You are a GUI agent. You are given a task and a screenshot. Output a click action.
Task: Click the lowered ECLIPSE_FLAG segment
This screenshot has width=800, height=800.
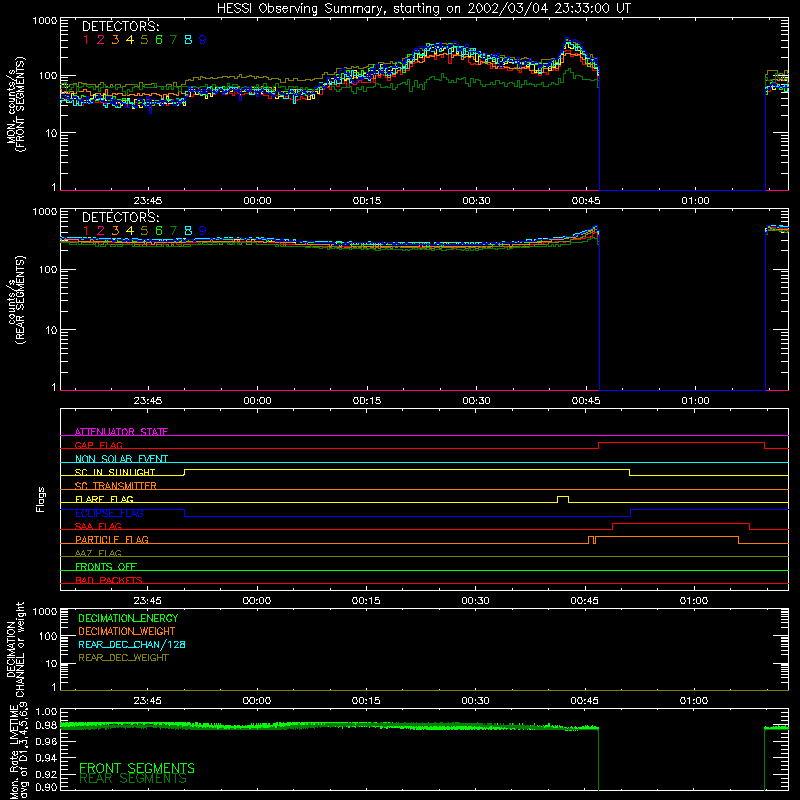(407, 516)
